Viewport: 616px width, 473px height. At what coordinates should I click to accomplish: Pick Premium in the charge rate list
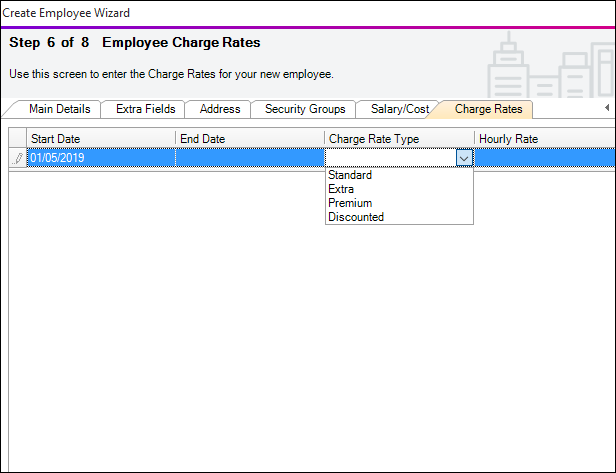pos(350,203)
